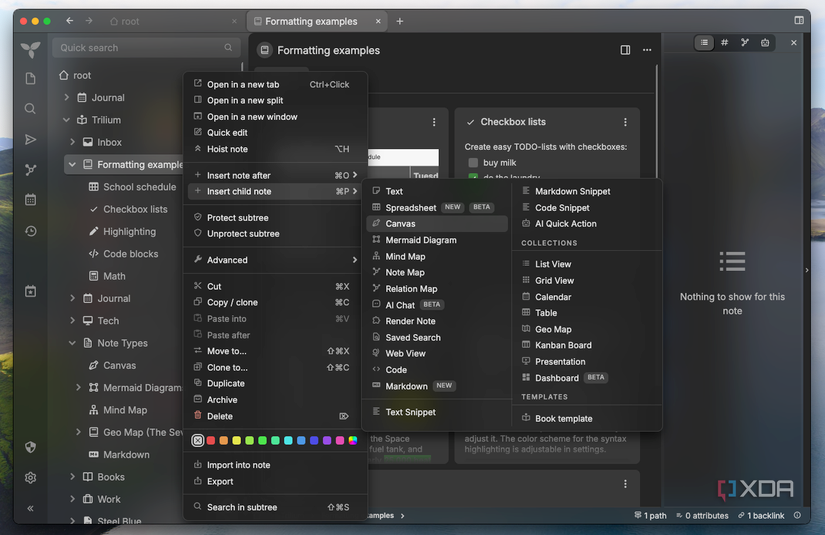This screenshot has width=825, height=535.
Task: Select Open in a new tab
Action: point(275,84)
